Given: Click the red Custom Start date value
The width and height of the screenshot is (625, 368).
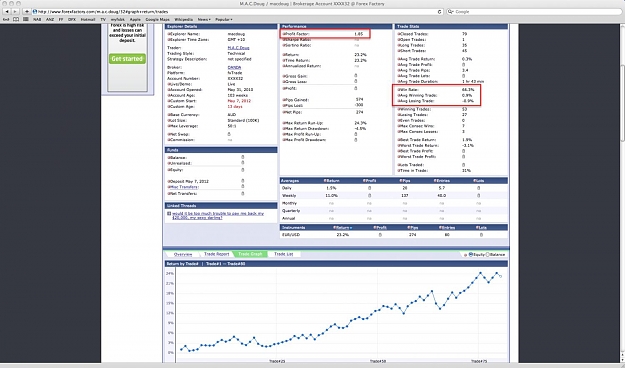Looking at the screenshot, I should coord(239,101).
